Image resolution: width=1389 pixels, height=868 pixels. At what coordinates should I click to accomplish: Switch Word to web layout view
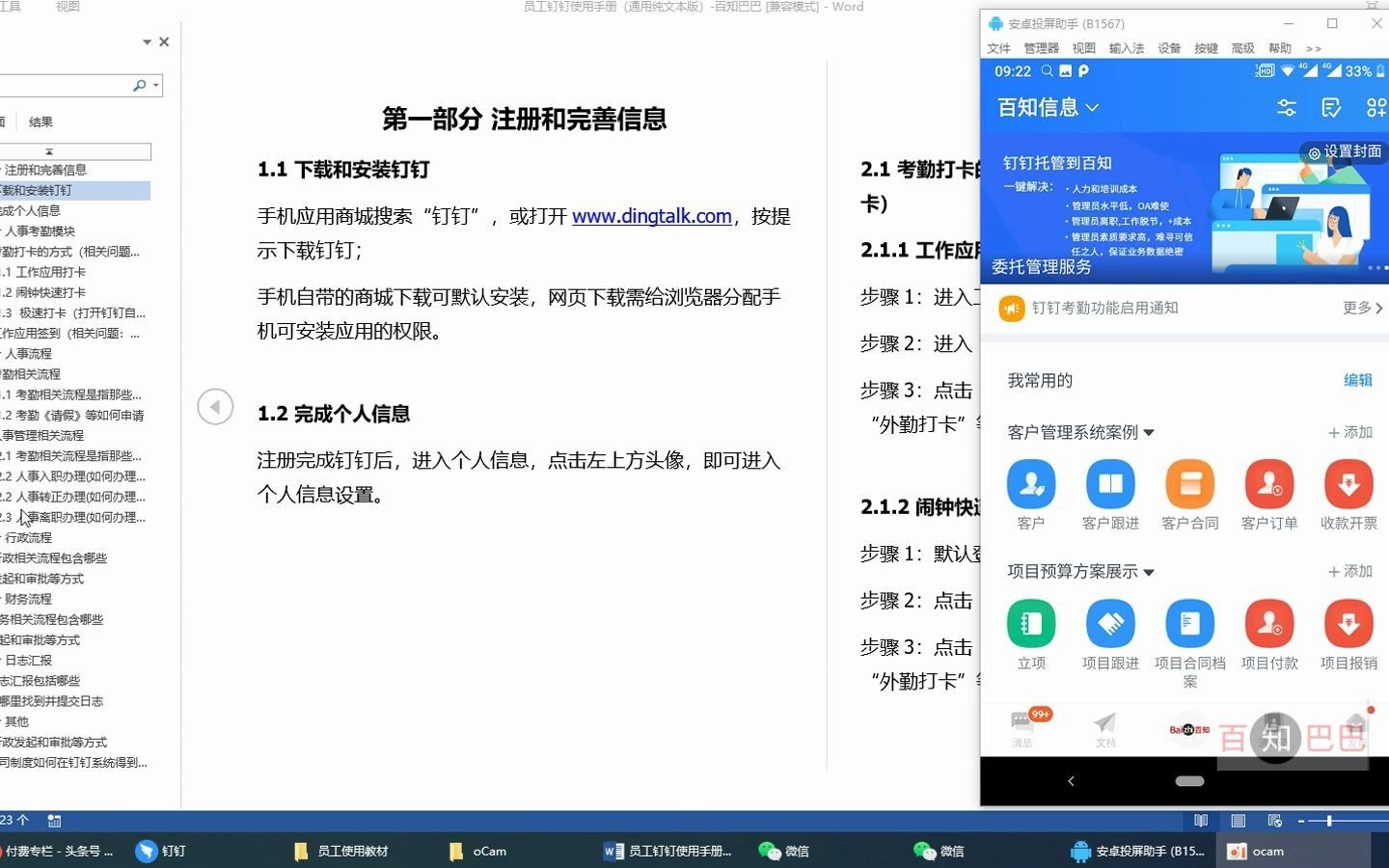coord(1274,821)
